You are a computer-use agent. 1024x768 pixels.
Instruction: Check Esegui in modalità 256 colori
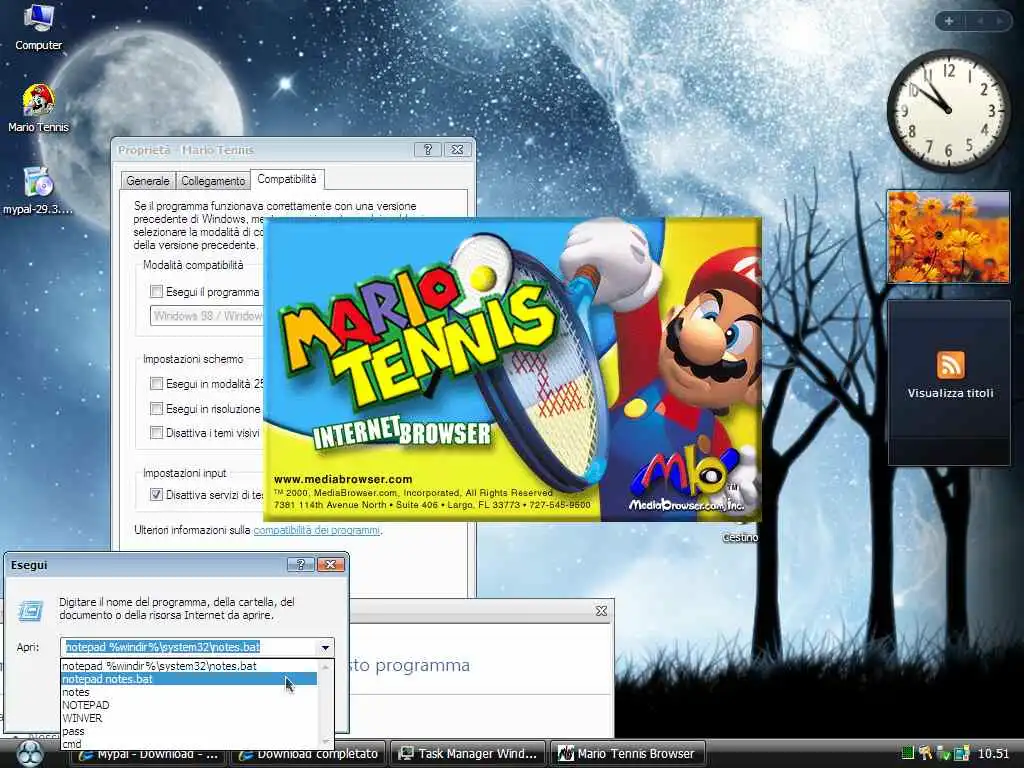point(157,383)
